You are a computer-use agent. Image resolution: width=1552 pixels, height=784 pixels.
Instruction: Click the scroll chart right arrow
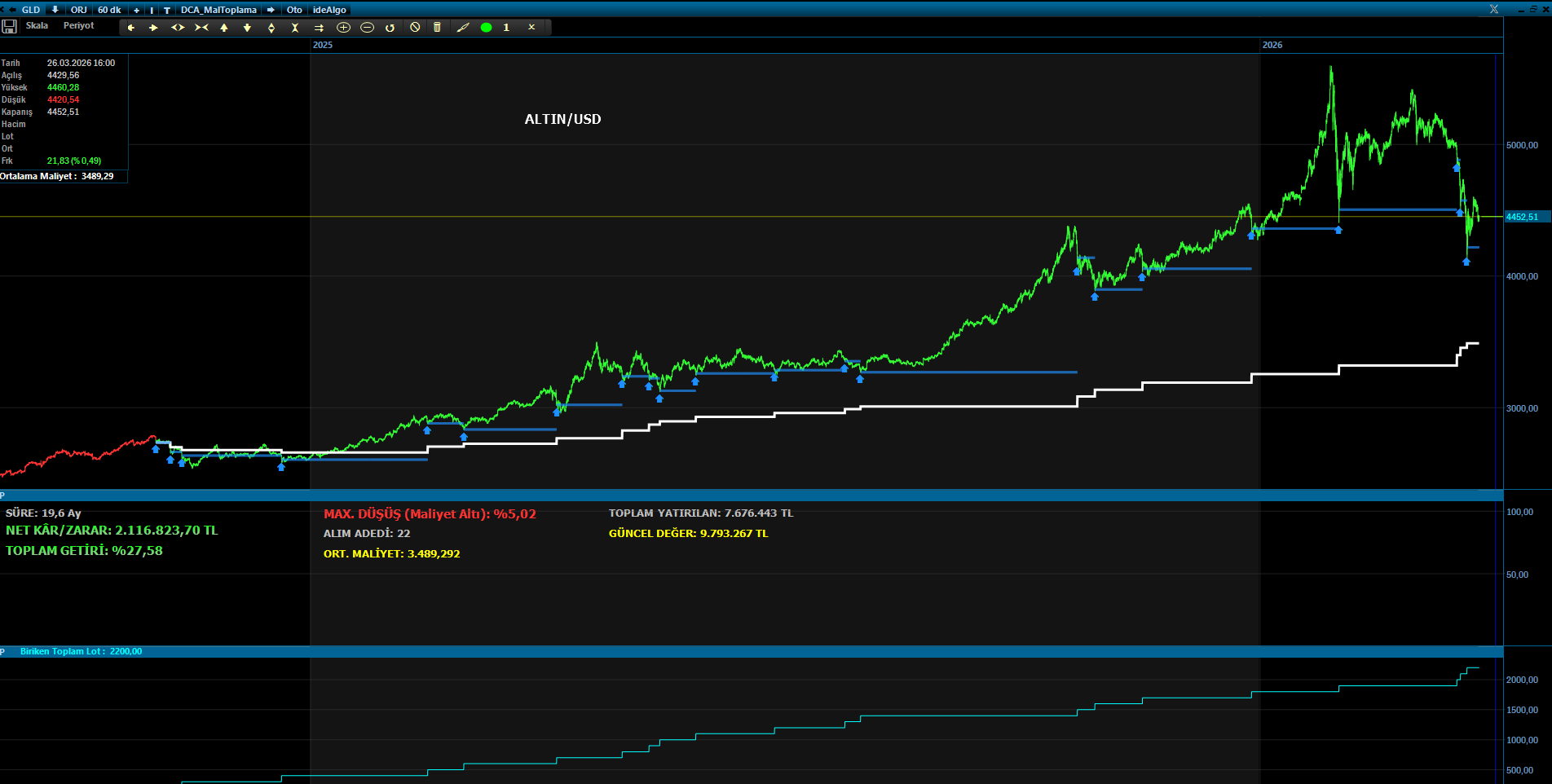(x=153, y=28)
